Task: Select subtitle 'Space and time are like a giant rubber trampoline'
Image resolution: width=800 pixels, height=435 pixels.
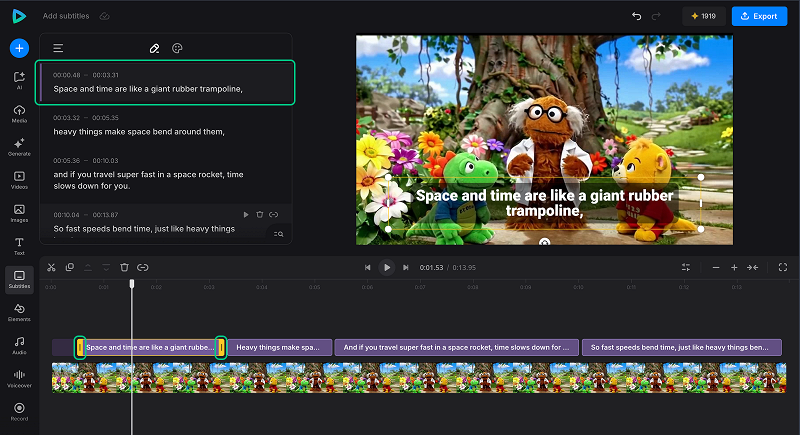Action: (165, 83)
